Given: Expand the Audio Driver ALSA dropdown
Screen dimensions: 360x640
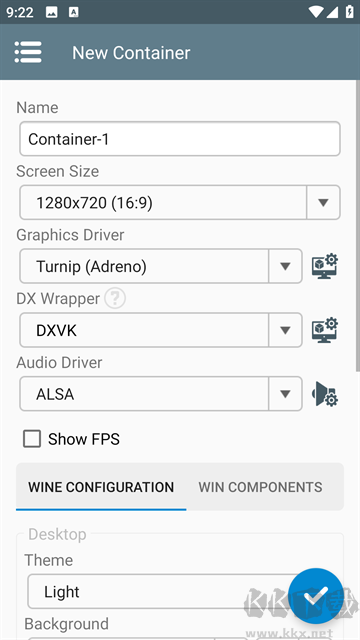Looking at the screenshot, I should [161, 394].
